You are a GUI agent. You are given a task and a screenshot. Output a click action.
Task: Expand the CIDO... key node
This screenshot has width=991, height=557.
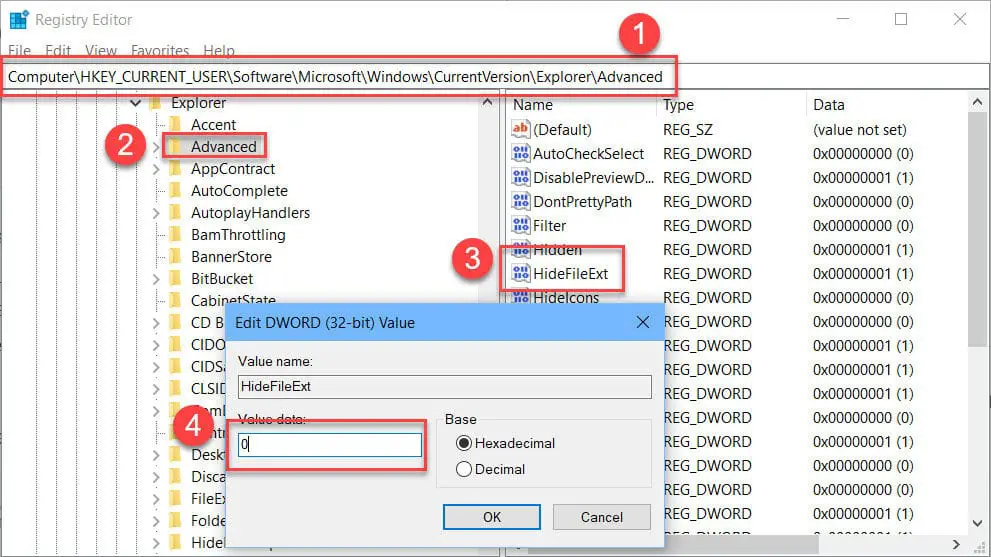pos(155,345)
